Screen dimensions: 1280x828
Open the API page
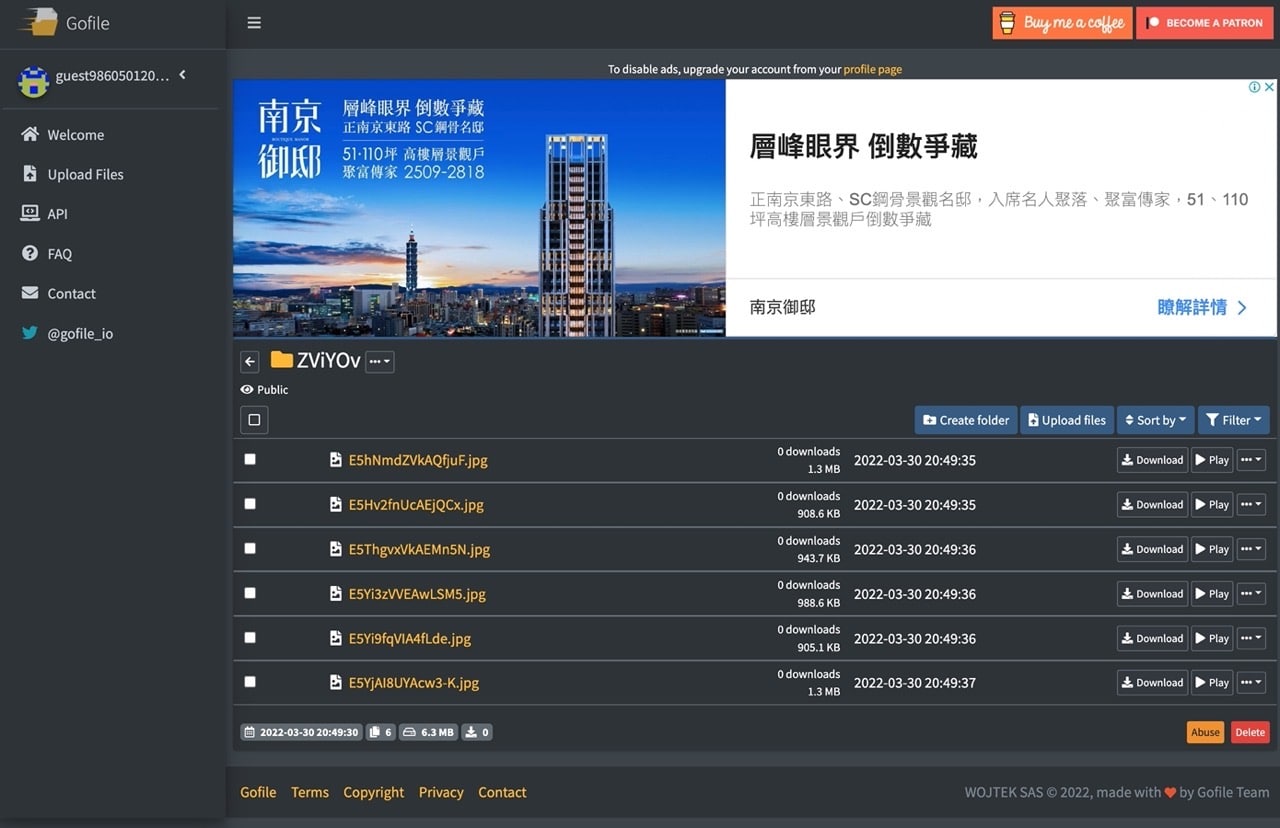[x=57, y=214]
